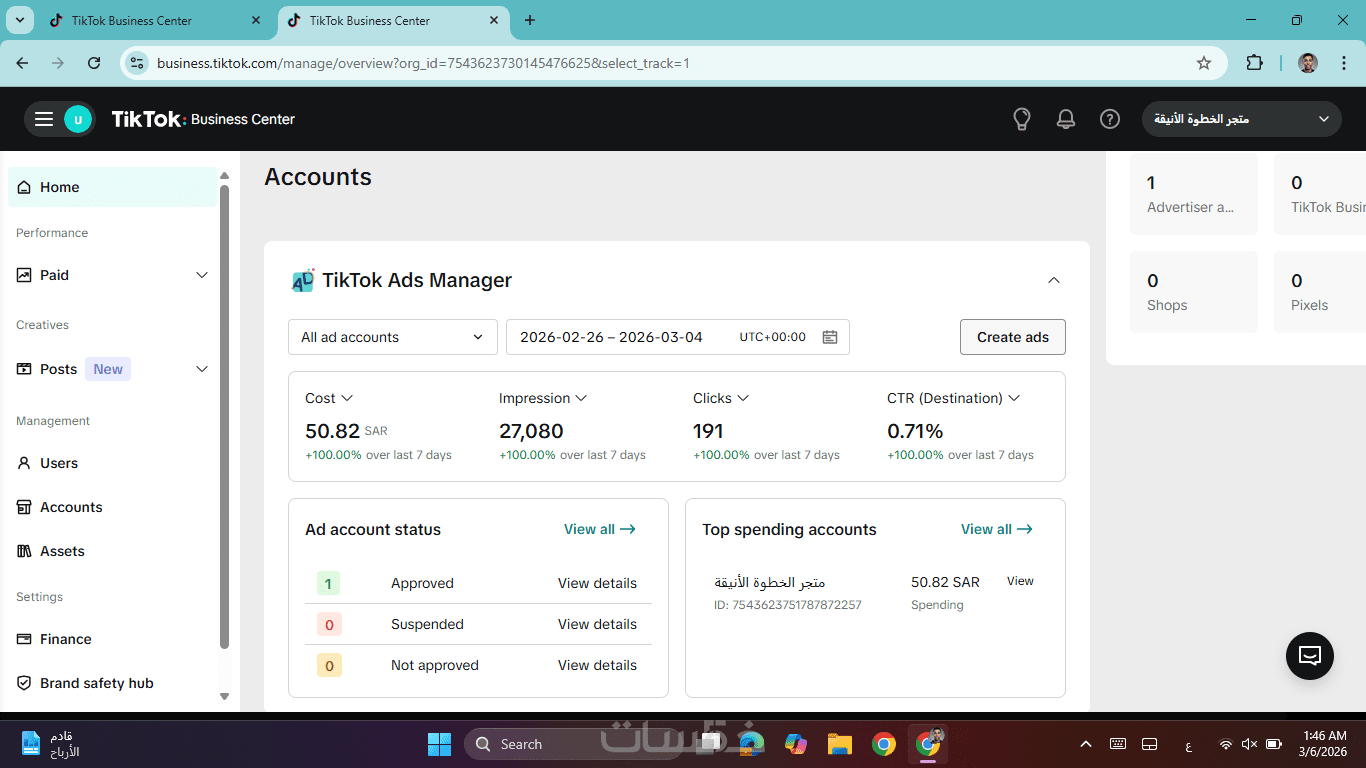Click the teal user avatar in header
Screen dimensions: 1366x768
point(78,119)
